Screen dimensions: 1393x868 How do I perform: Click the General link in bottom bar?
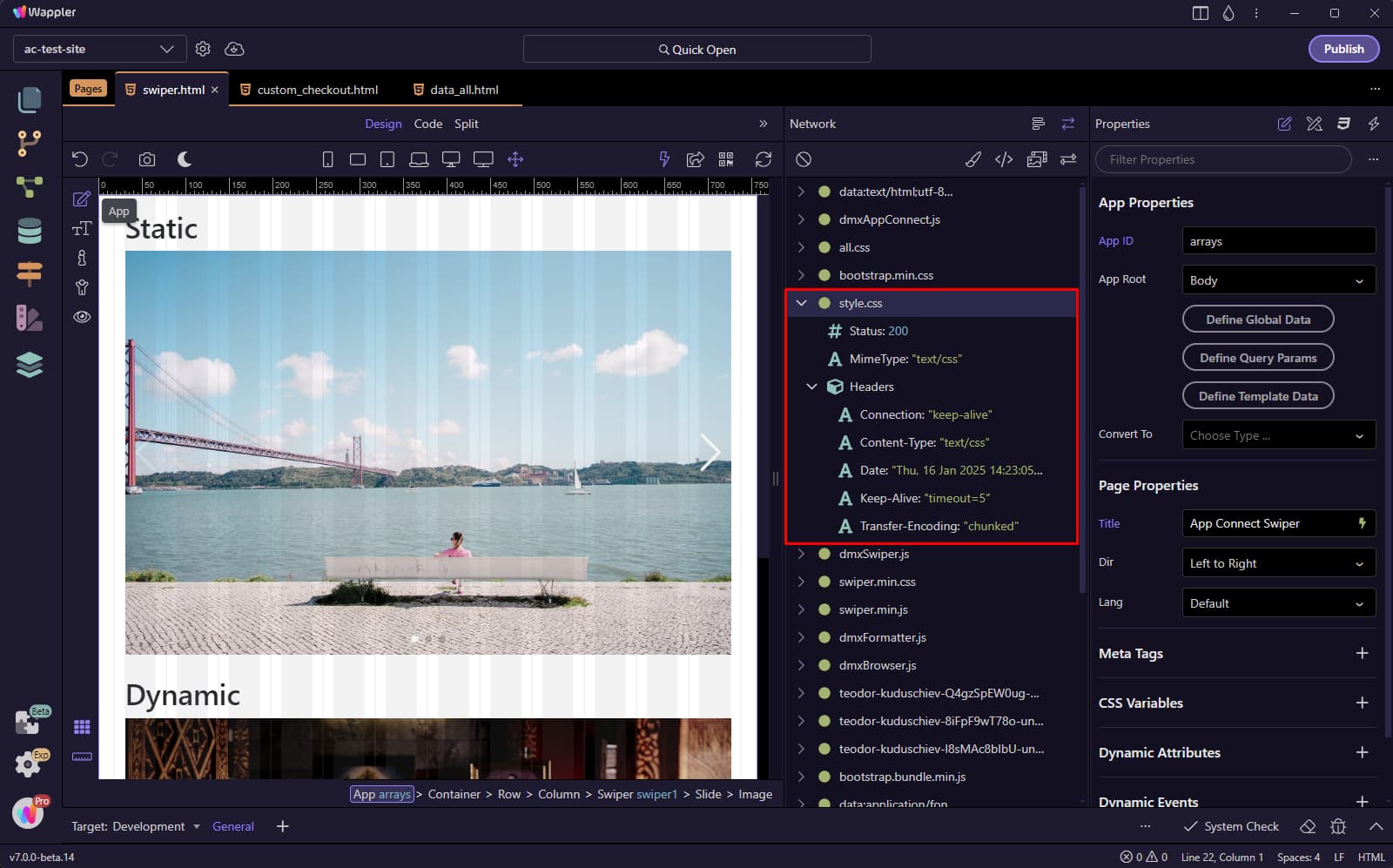click(x=233, y=826)
